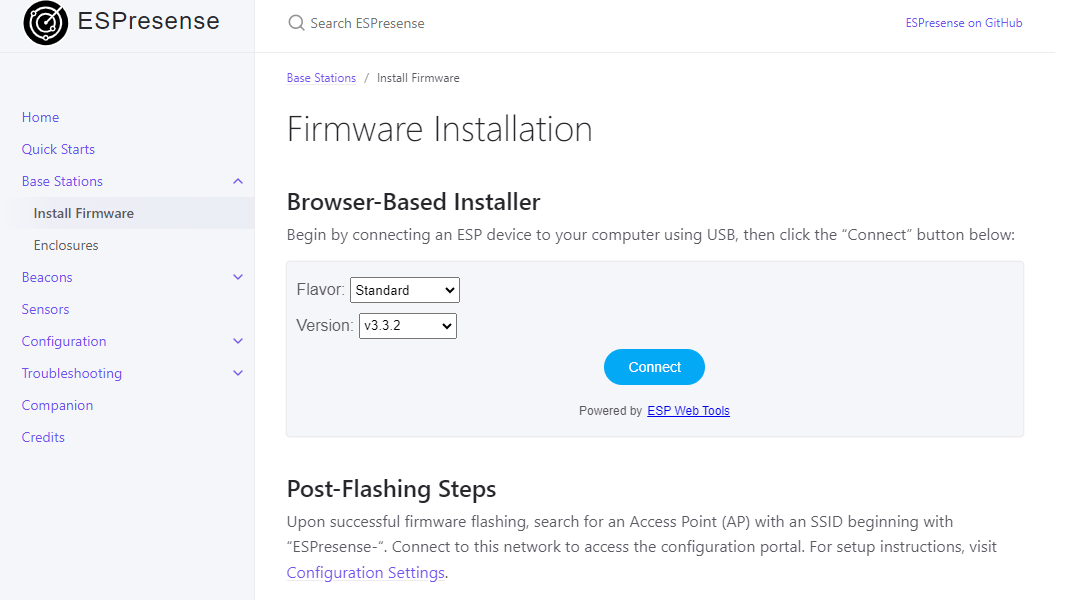The width and height of the screenshot is (1068, 600).
Task: Open the Flavor dropdown
Action: (x=404, y=290)
